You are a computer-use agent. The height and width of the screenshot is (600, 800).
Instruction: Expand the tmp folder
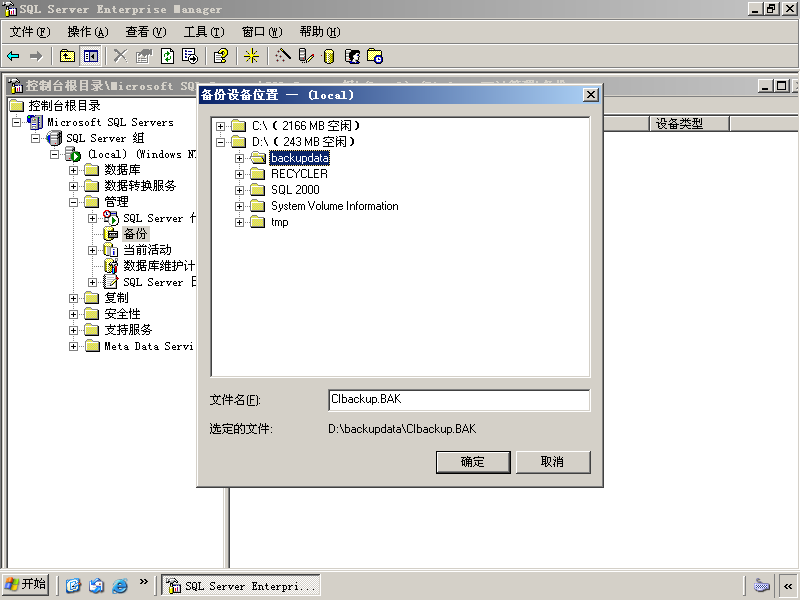239,222
